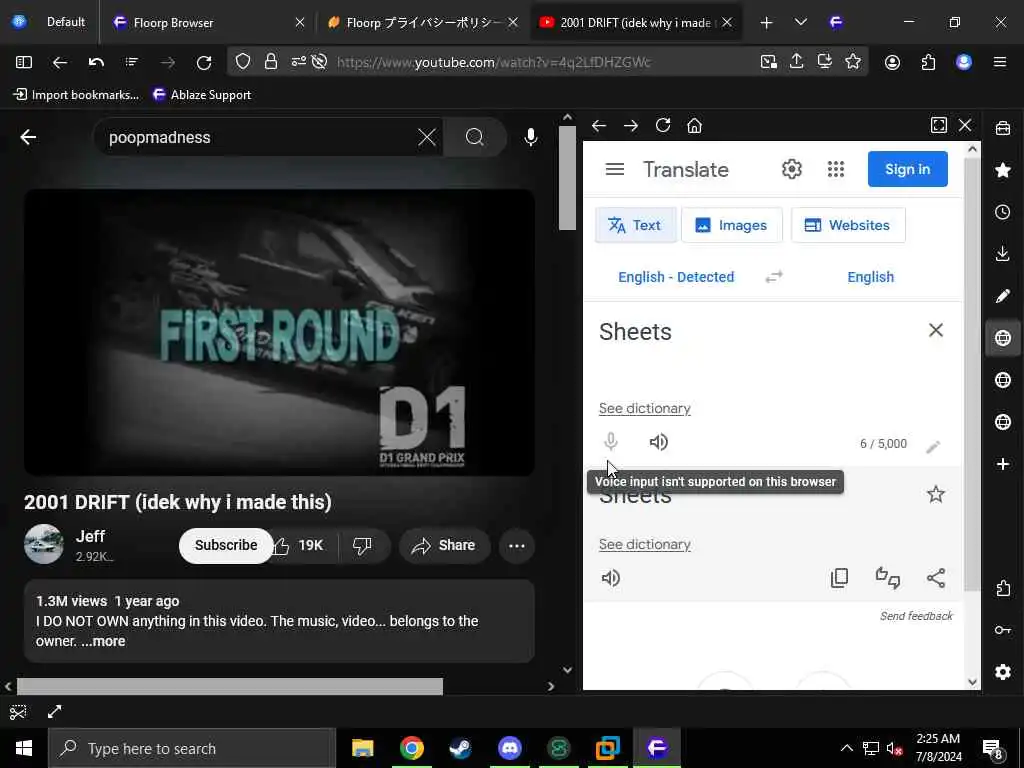
Task: Select Websites translation mode
Action: [x=848, y=225]
